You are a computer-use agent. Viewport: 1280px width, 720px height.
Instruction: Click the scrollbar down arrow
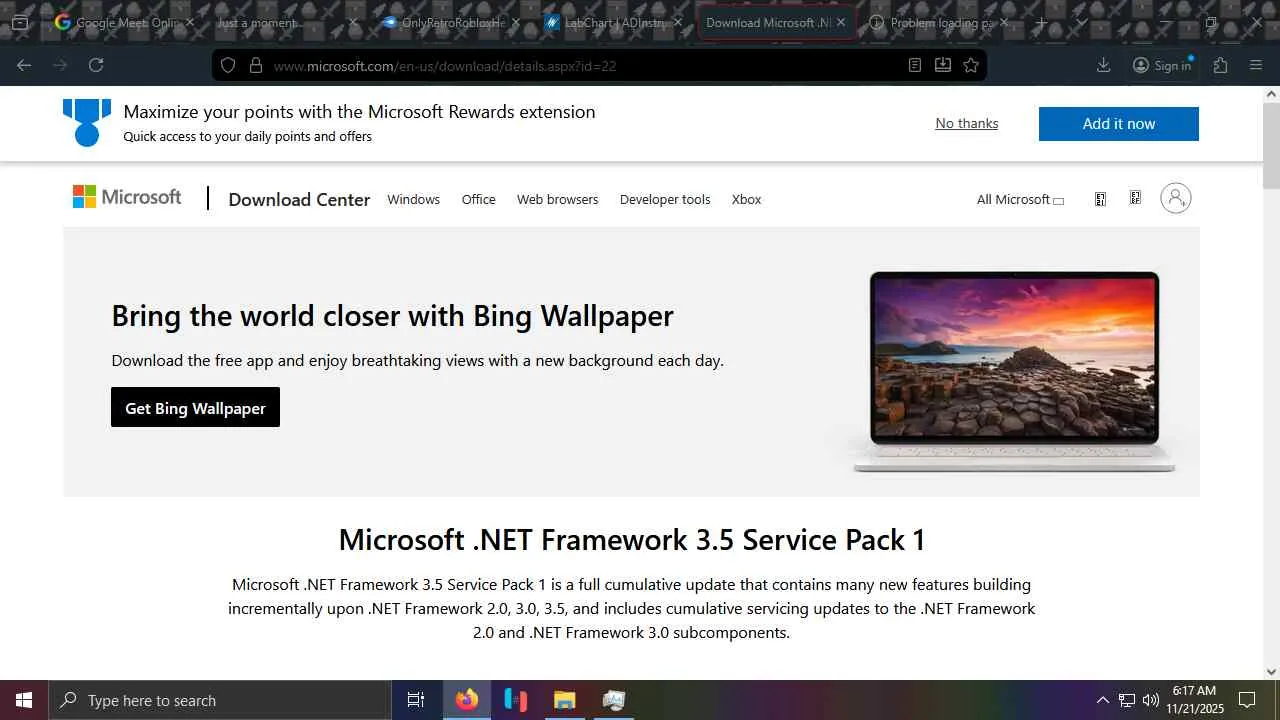pyautogui.click(x=1272, y=672)
